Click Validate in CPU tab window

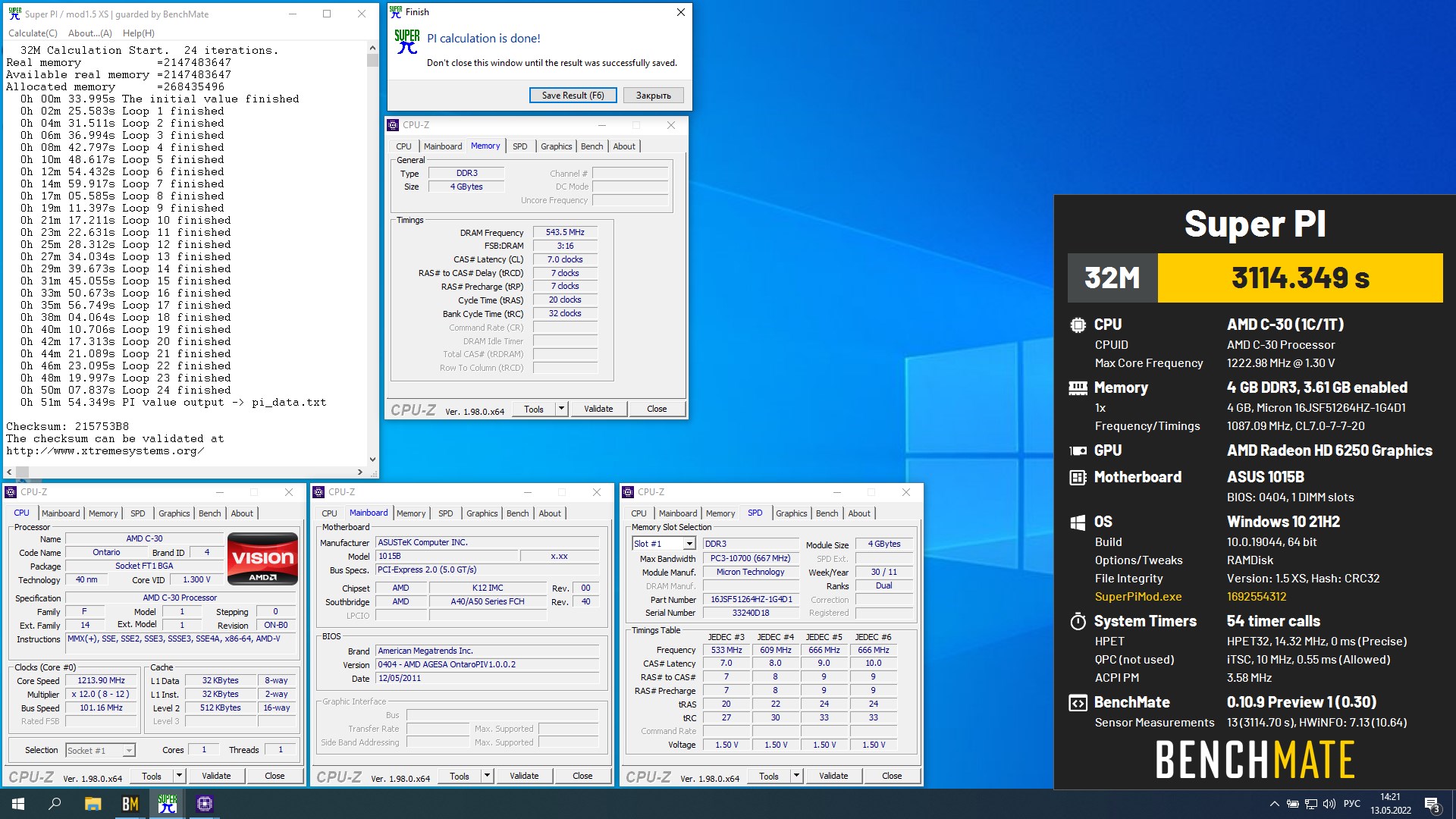tap(216, 776)
